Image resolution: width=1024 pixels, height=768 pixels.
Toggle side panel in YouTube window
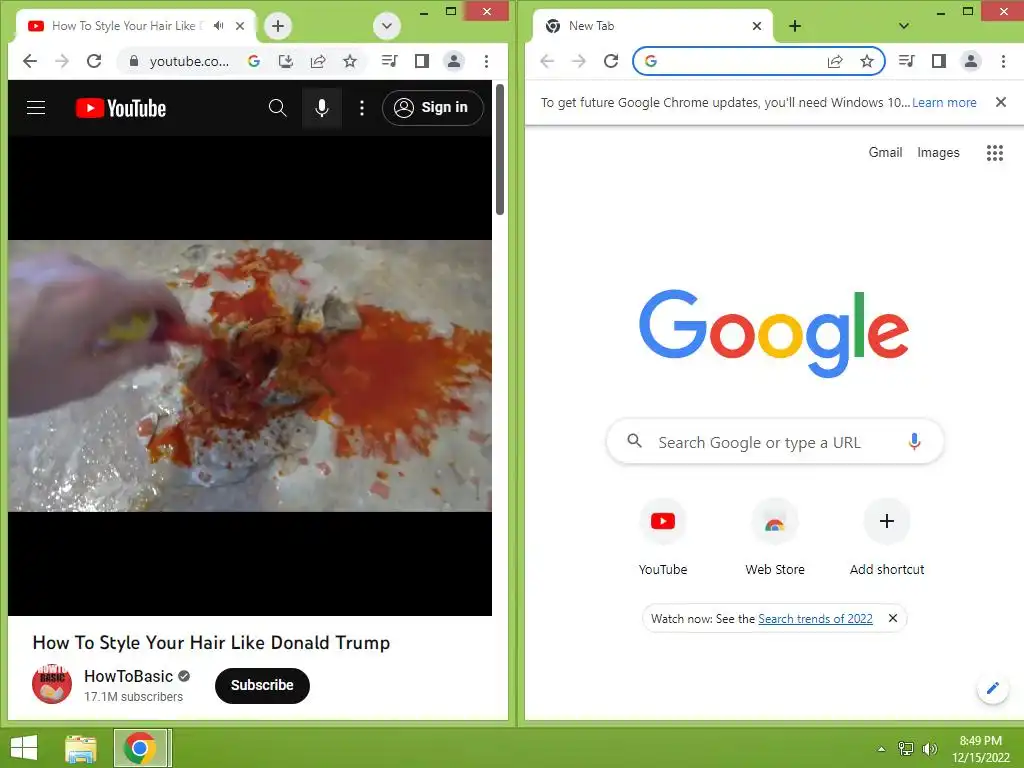tap(422, 61)
